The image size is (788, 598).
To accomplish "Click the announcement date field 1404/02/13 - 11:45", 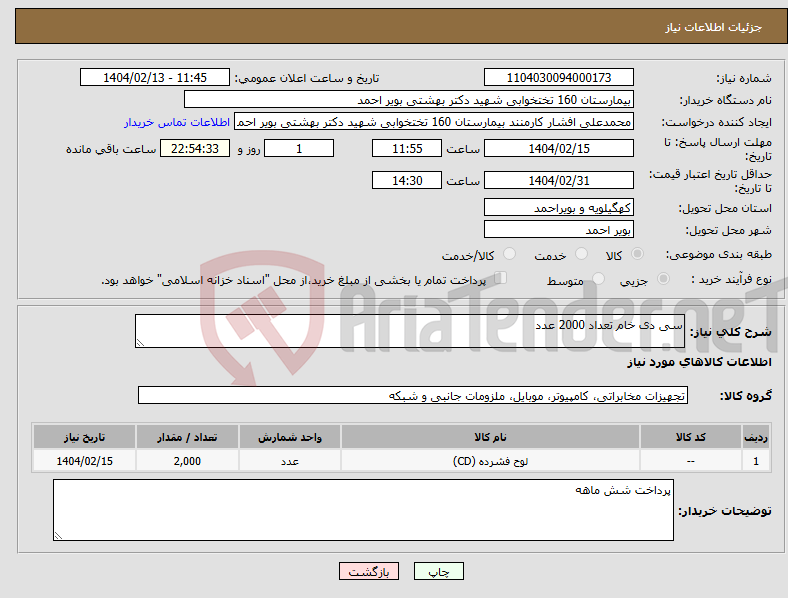I will coord(155,77).
